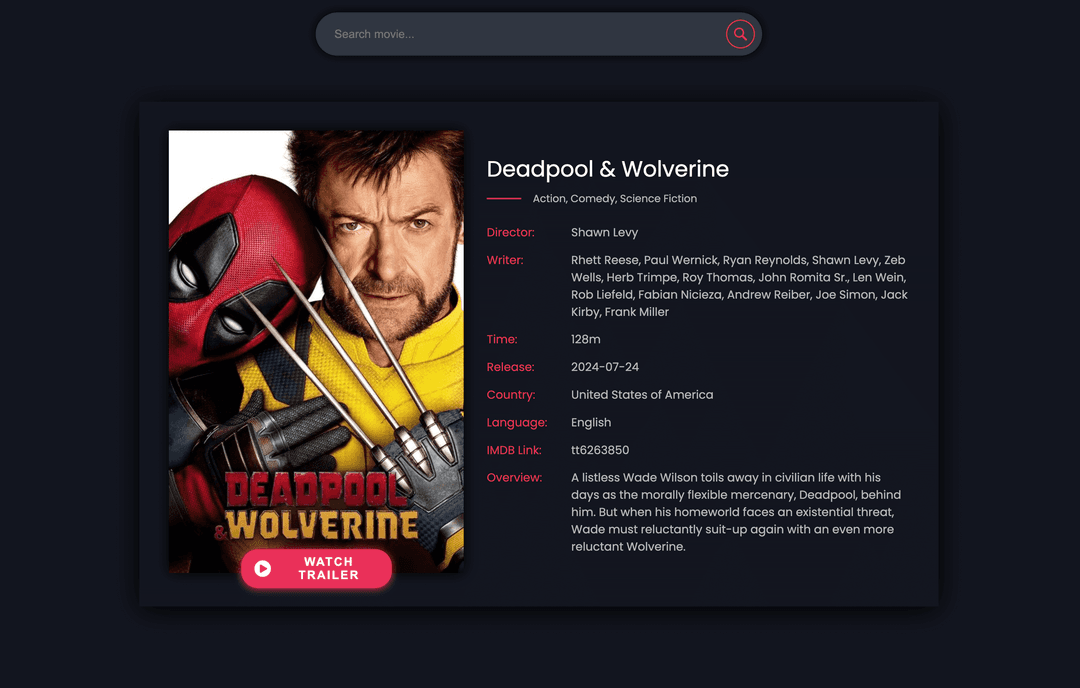This screenshot has height=688, width=1080.
Task: Click the Language label
Action: tap(517, 423)
